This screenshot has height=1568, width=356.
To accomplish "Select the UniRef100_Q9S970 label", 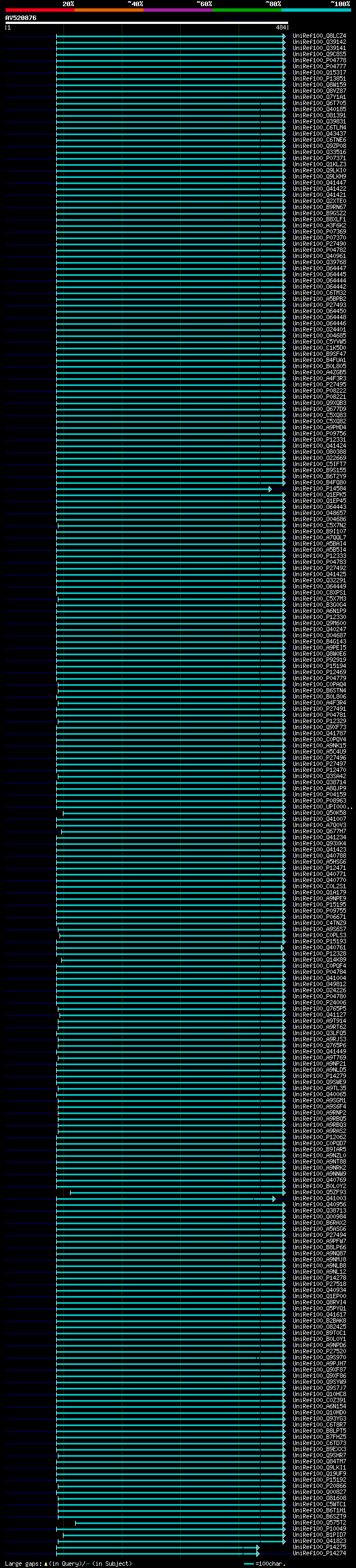I will [319, 1357].
